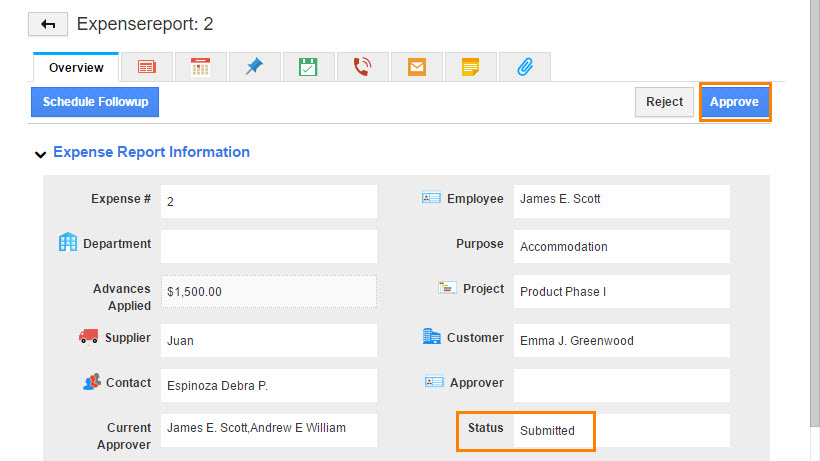This screenshot has width=820, height=461.
Task: Click the Supplier field showing Juan
Action: (268, 340)
